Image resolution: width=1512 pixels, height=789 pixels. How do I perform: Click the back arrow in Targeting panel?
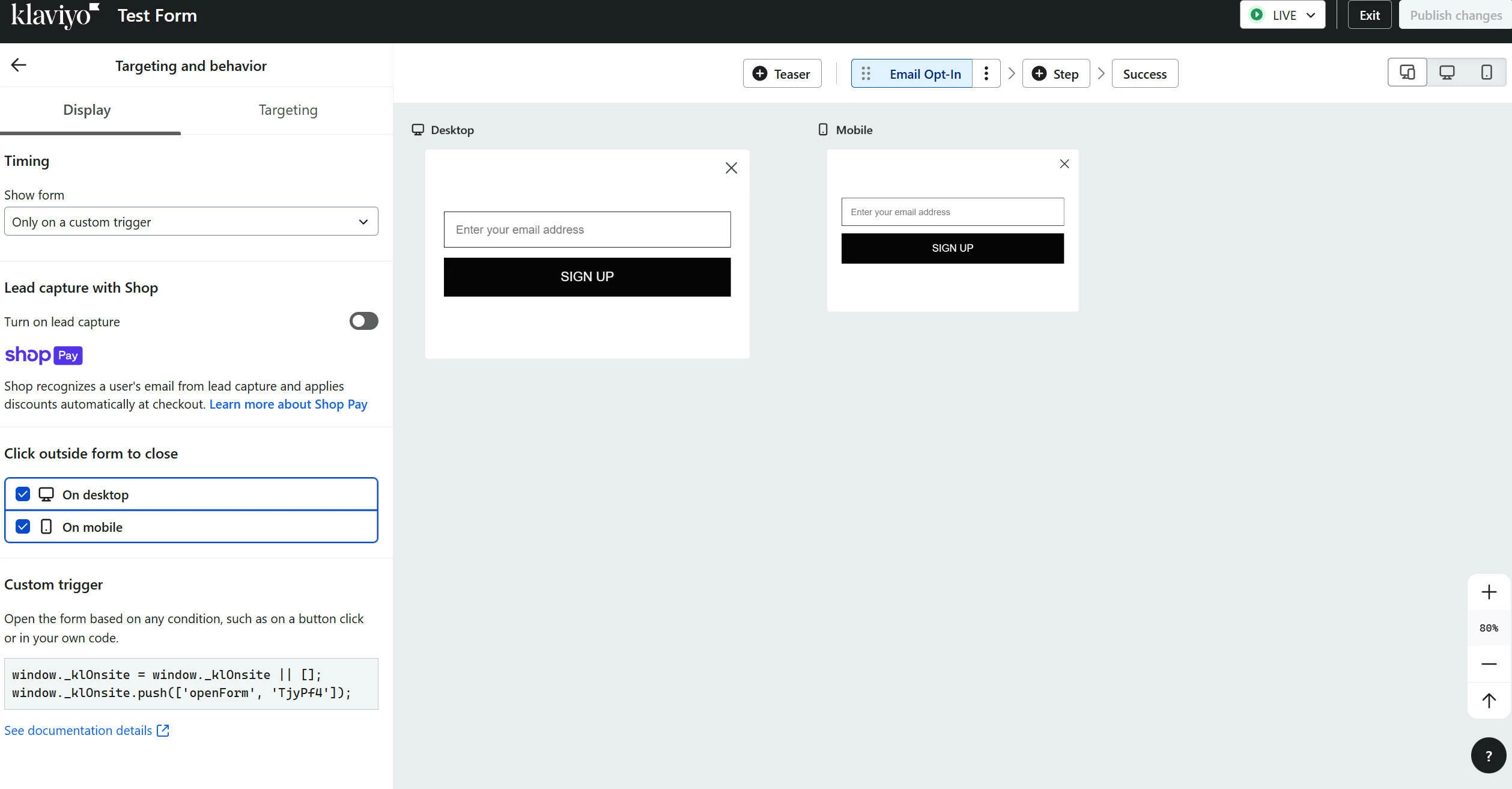pyautogui.click(x=19, y=65)
